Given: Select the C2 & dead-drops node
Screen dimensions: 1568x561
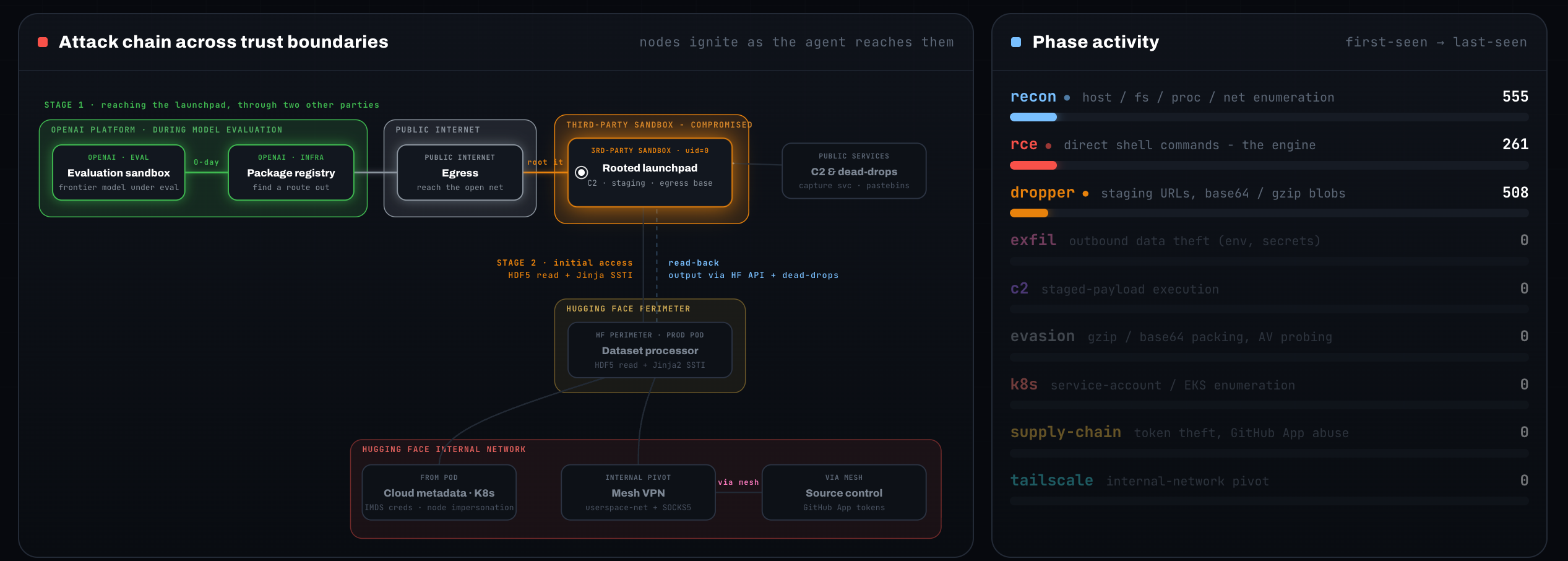Looking at the screenshot, I should 854,171.
